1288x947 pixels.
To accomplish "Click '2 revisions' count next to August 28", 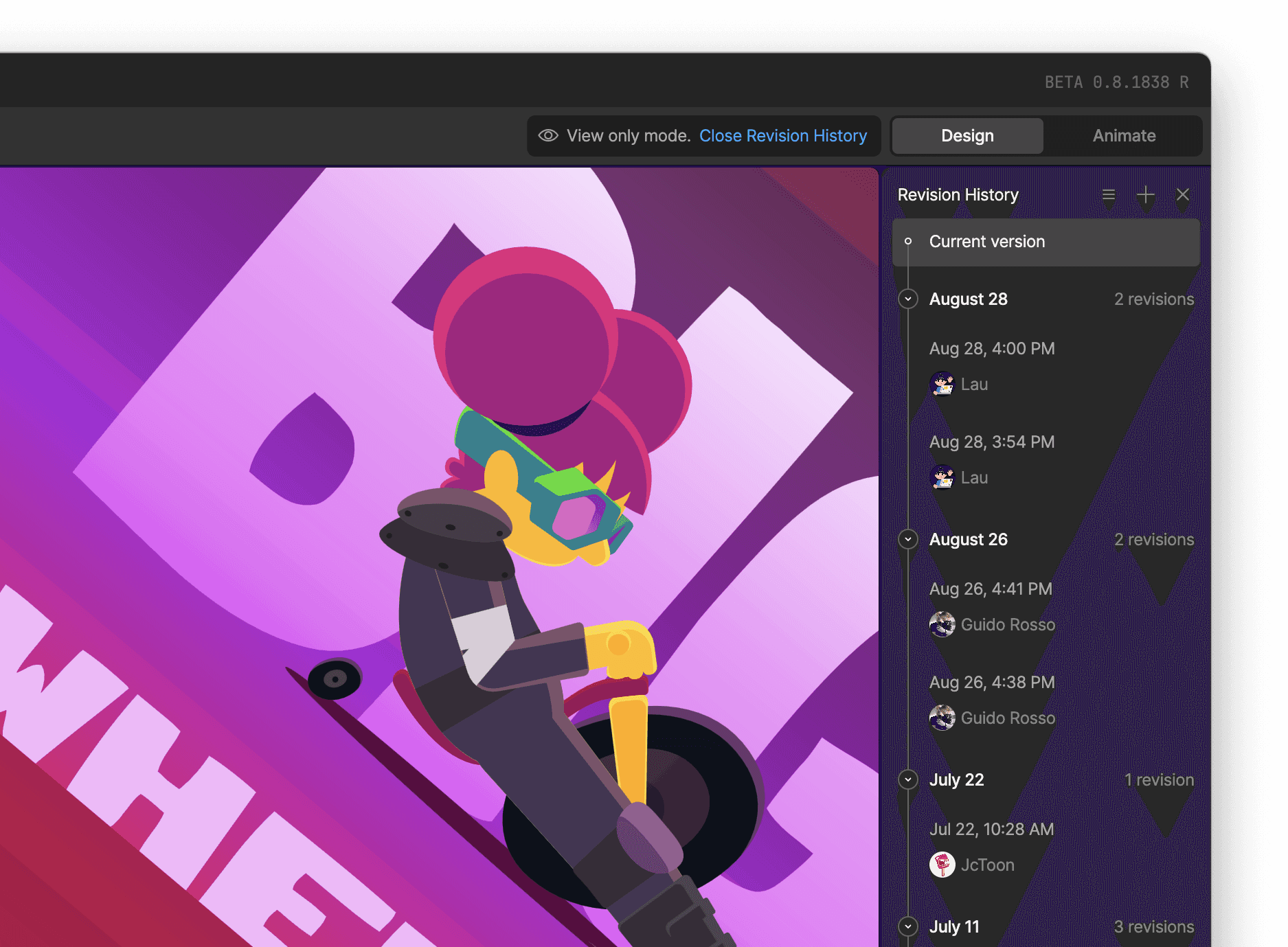I will pyautogui.click(x=1153, y=299).
